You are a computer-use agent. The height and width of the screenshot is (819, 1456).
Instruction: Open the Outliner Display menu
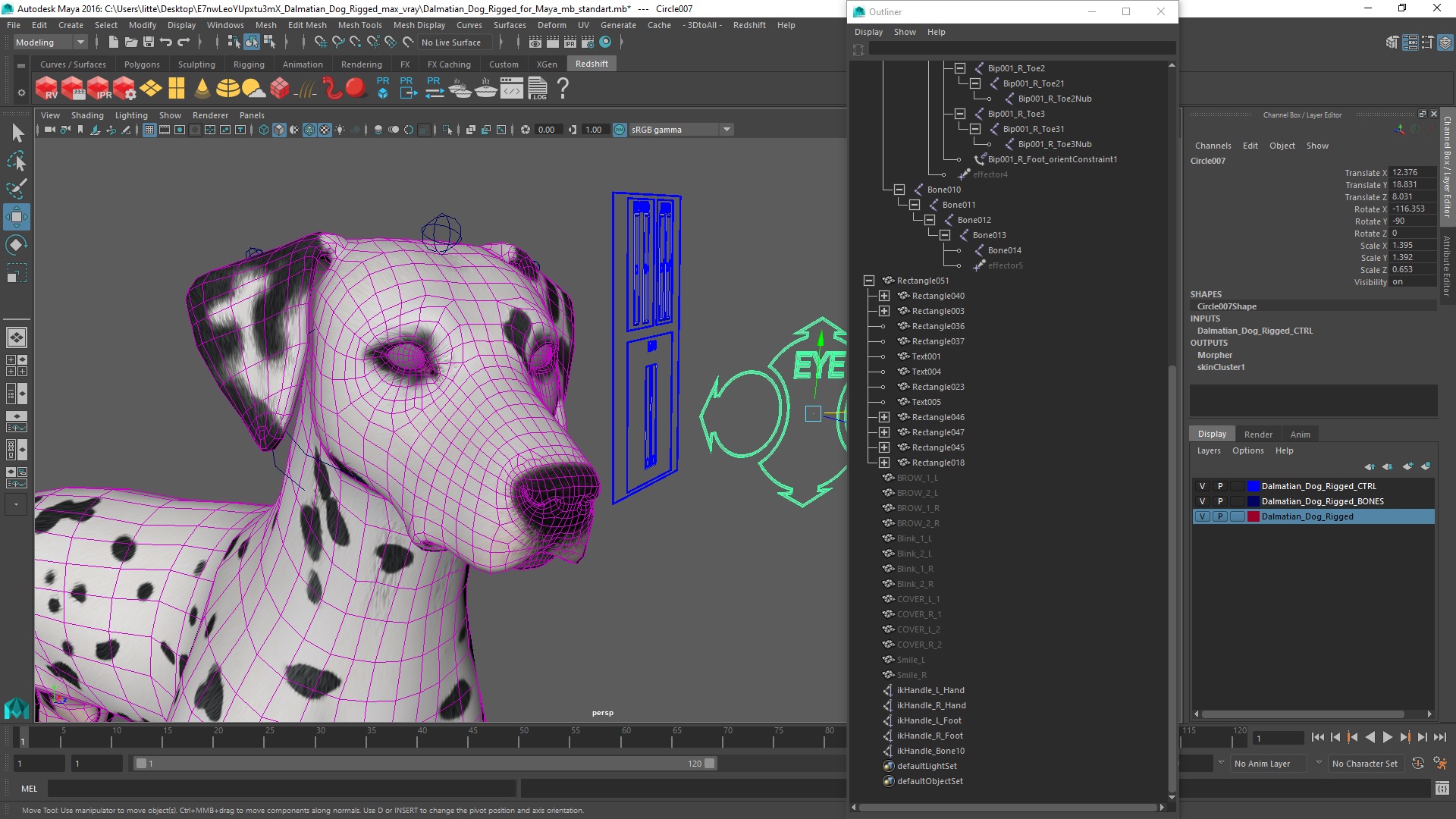coord(868,32)
